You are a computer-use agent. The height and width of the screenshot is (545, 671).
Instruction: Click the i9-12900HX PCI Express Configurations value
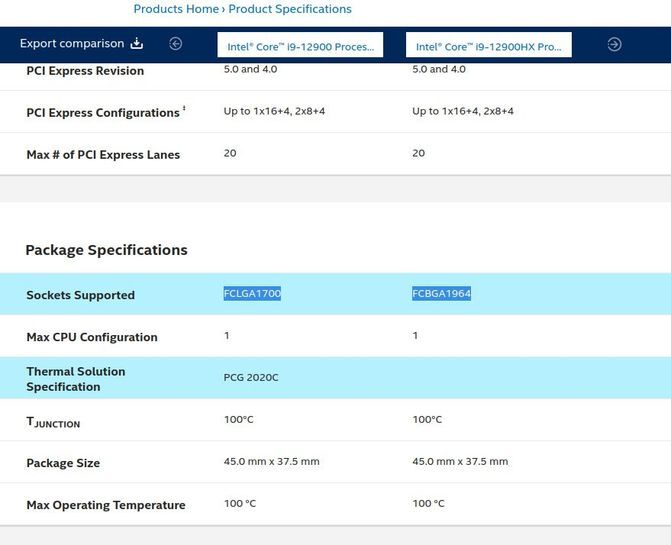click(463, 111)
